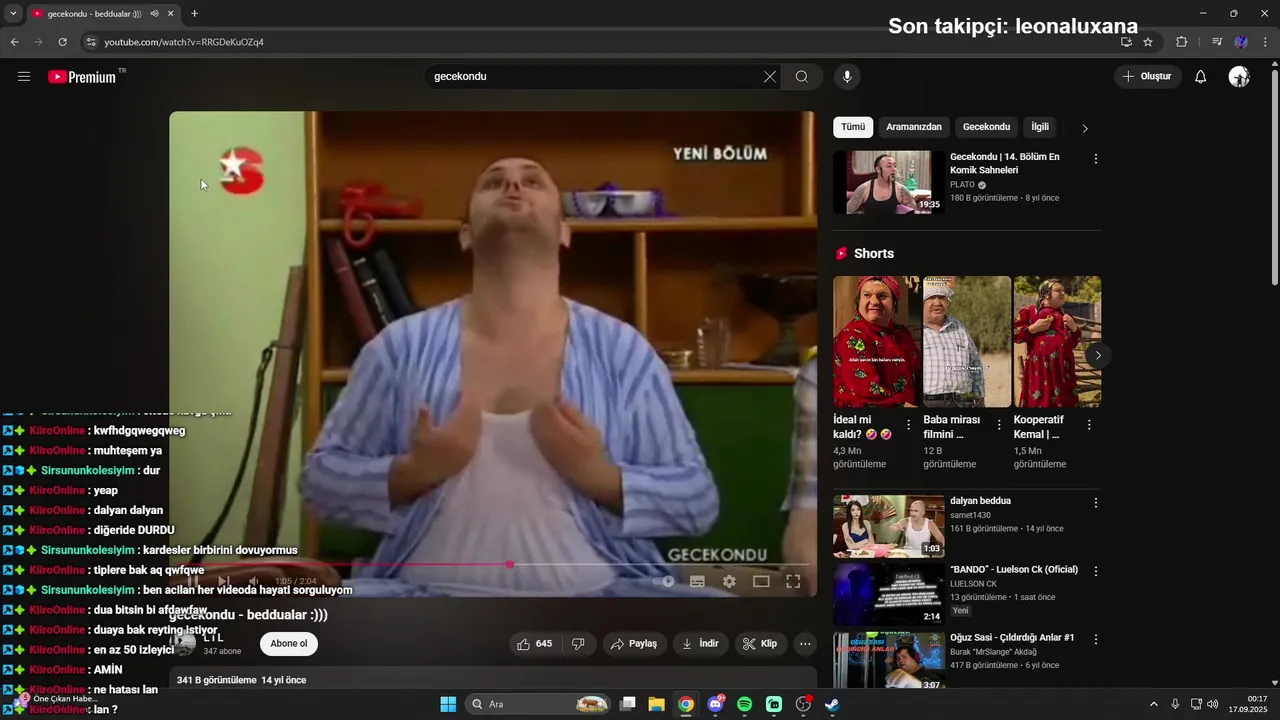
Task: Click the video progress bar scrubber
Action: (510, 565)
